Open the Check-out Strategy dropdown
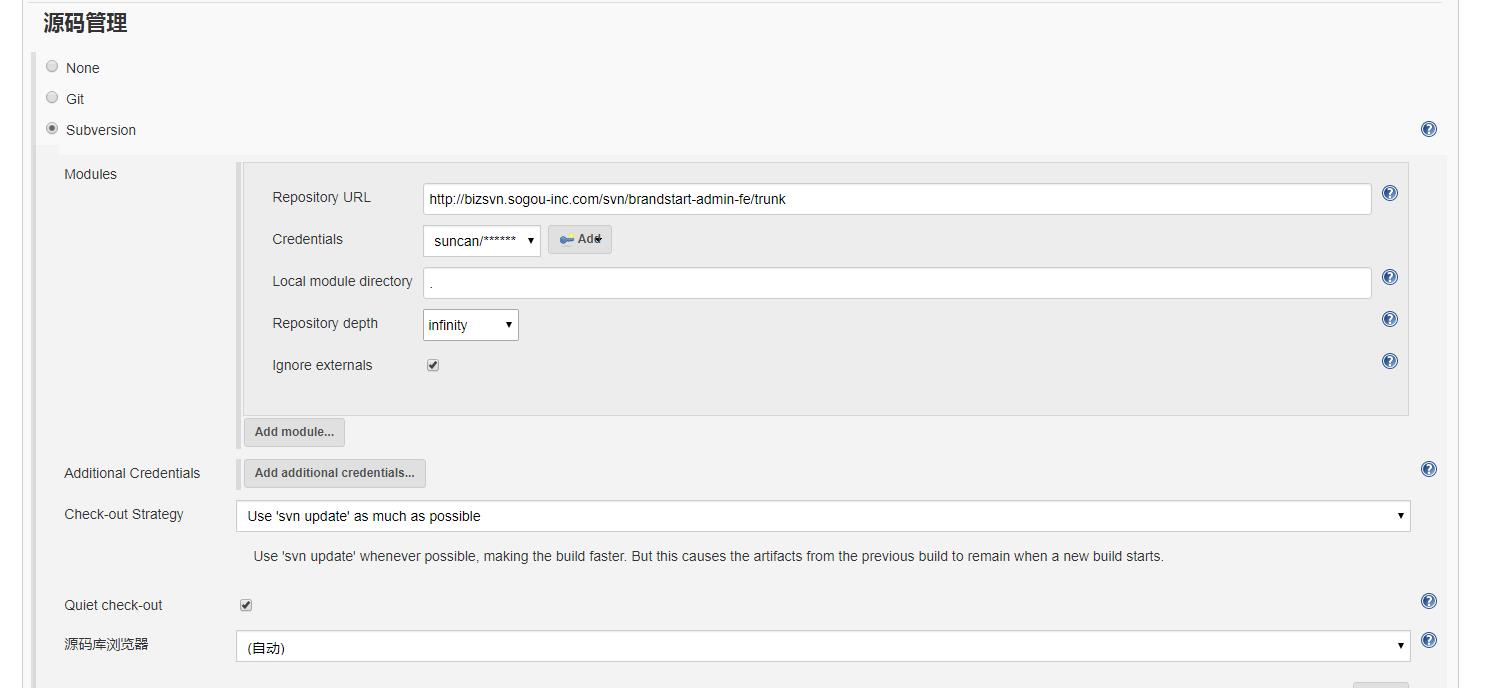Screen dimensions: 1500x688 823,516
